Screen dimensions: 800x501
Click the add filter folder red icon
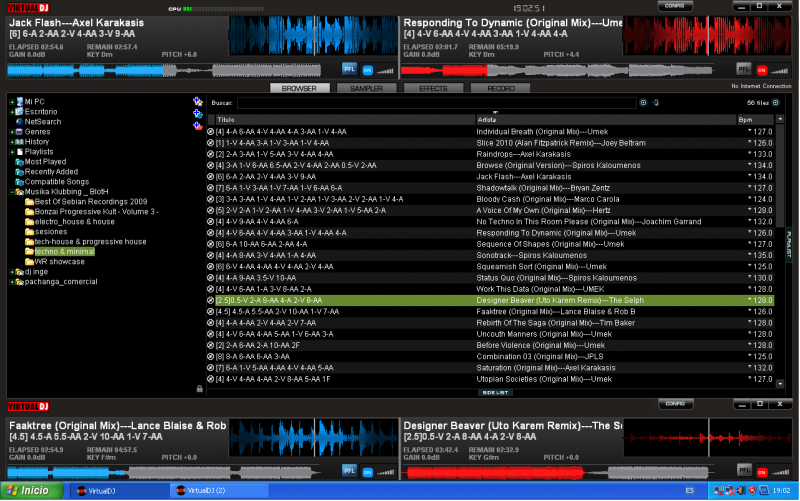(x=197, y=126)
